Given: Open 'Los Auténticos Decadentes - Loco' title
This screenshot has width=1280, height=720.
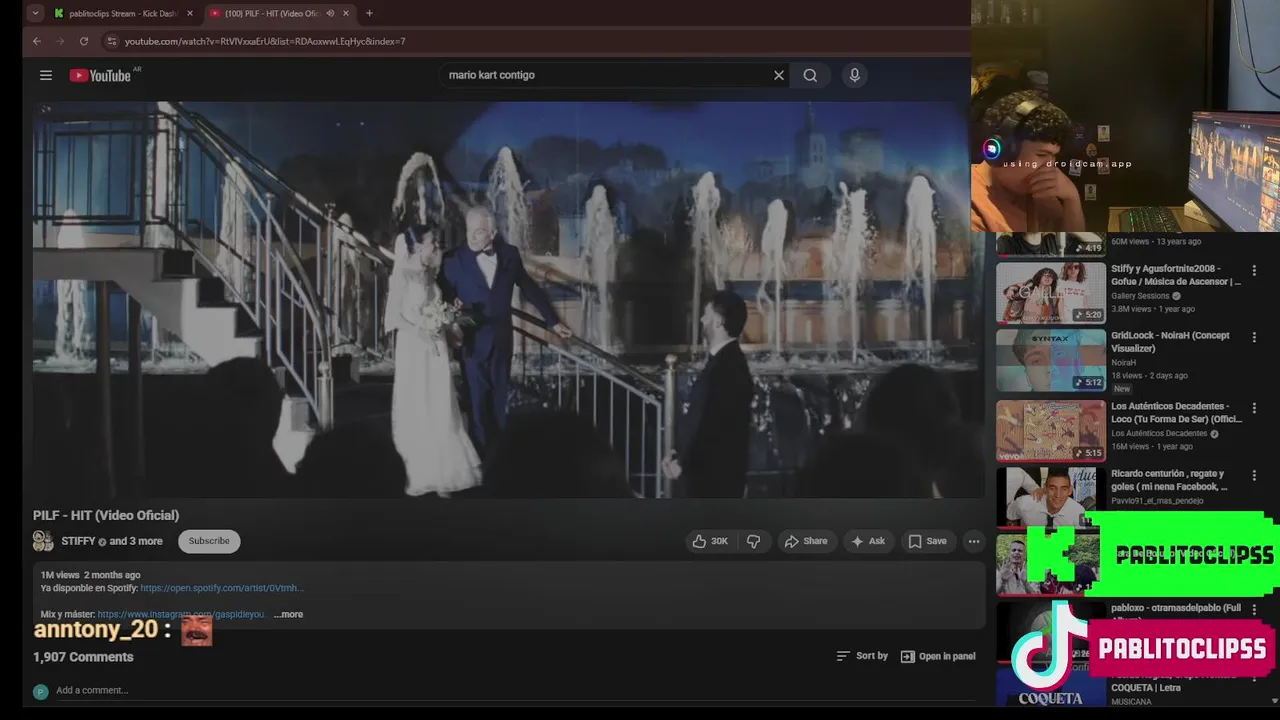Looking at the screenshot, I should tap(1176, 412).
